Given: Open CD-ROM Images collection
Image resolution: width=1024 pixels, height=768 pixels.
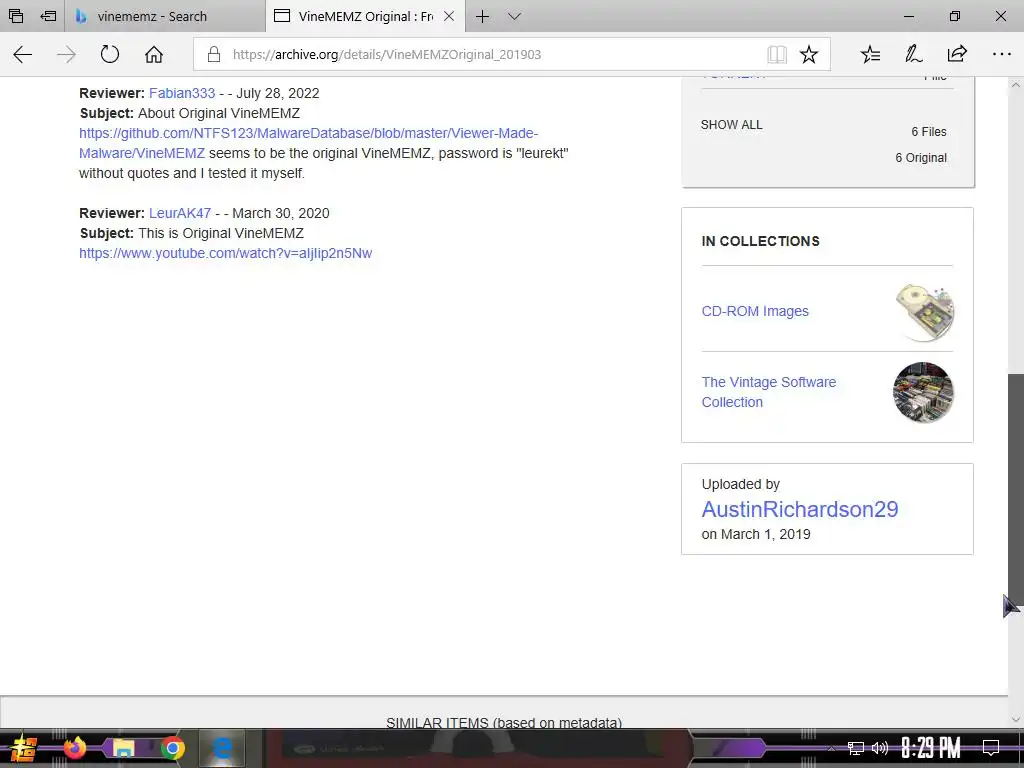Looking at the screenshot, I should (755, 311).
